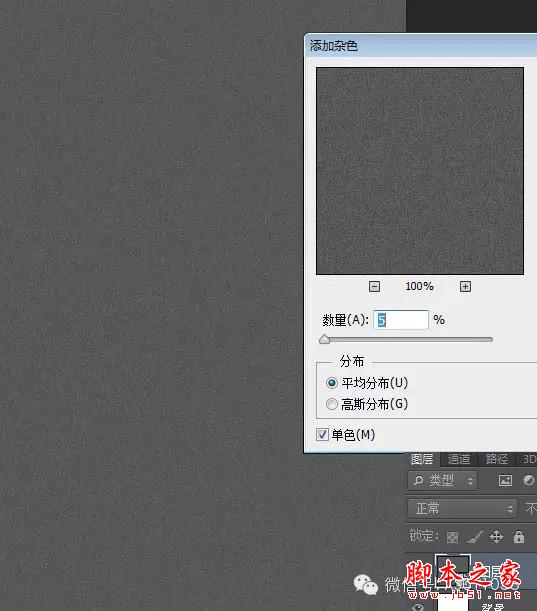Switch to the 路径 paths tab
This screenshot has height=611, width=537.
click(496, 459)
